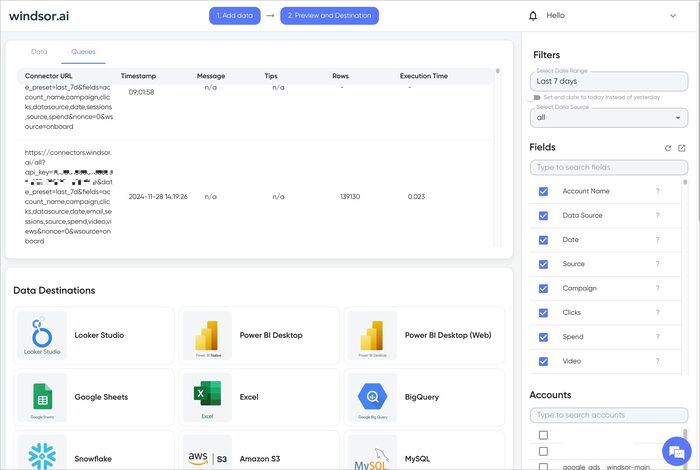Uncheck the Account Name field
This screenshot has width=700, height=470.
(x=543, y=191)
